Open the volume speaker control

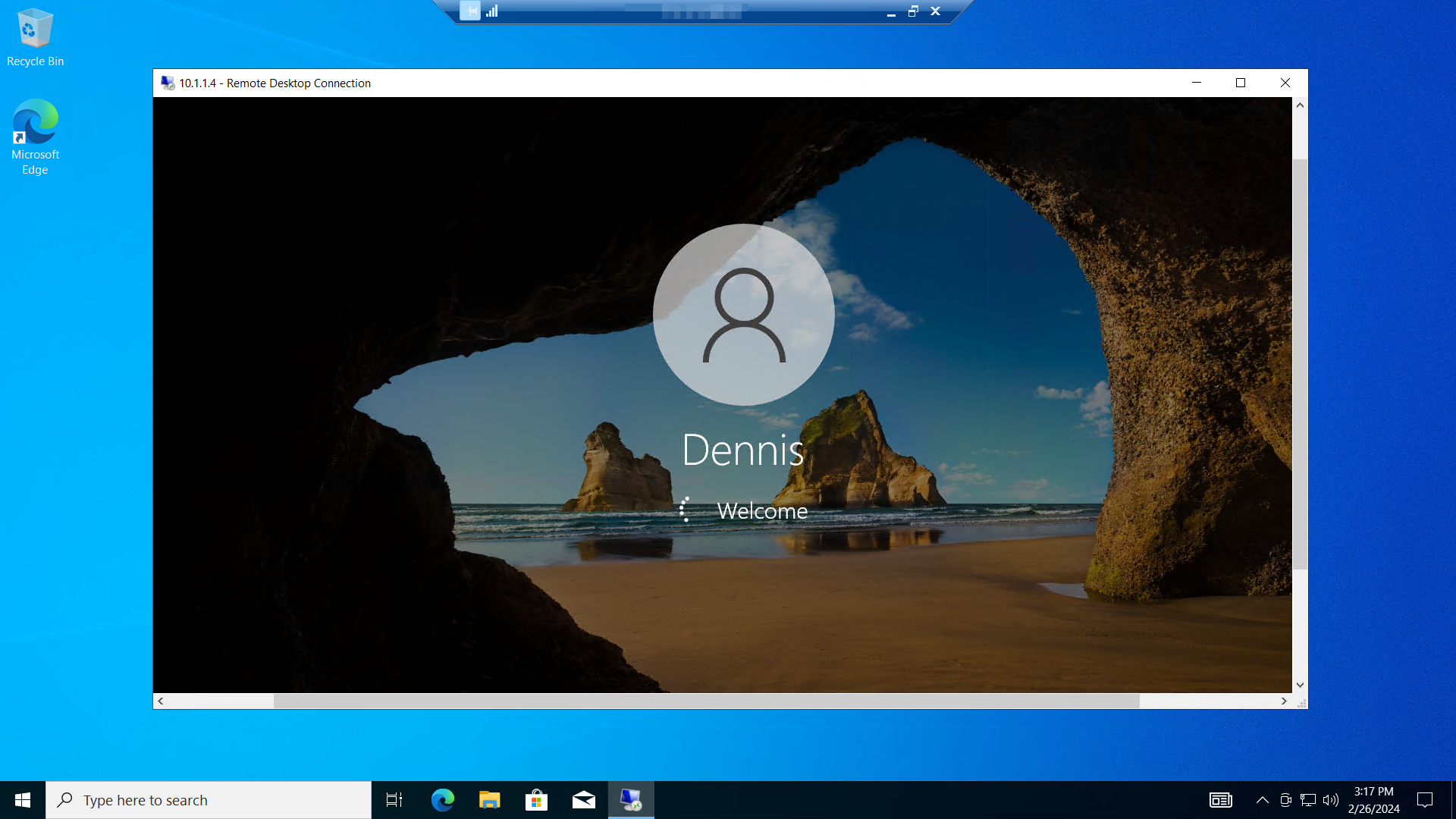[1330, 800]
